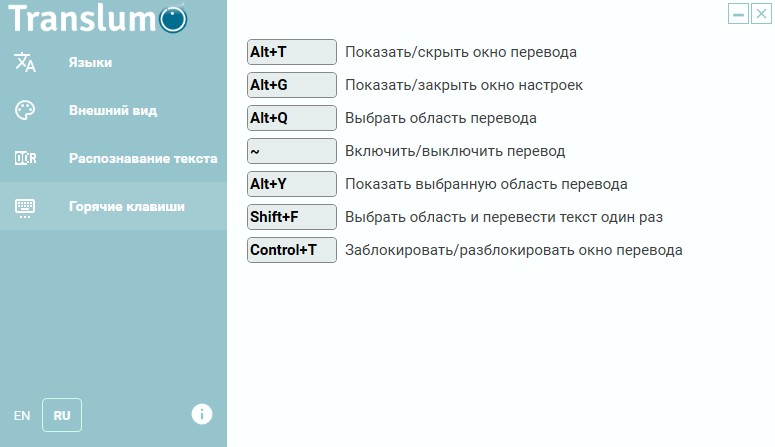The image size is (775, 447).
Task: Click label Заблокировать/разблокировать окно перевода
Action: 514,250
